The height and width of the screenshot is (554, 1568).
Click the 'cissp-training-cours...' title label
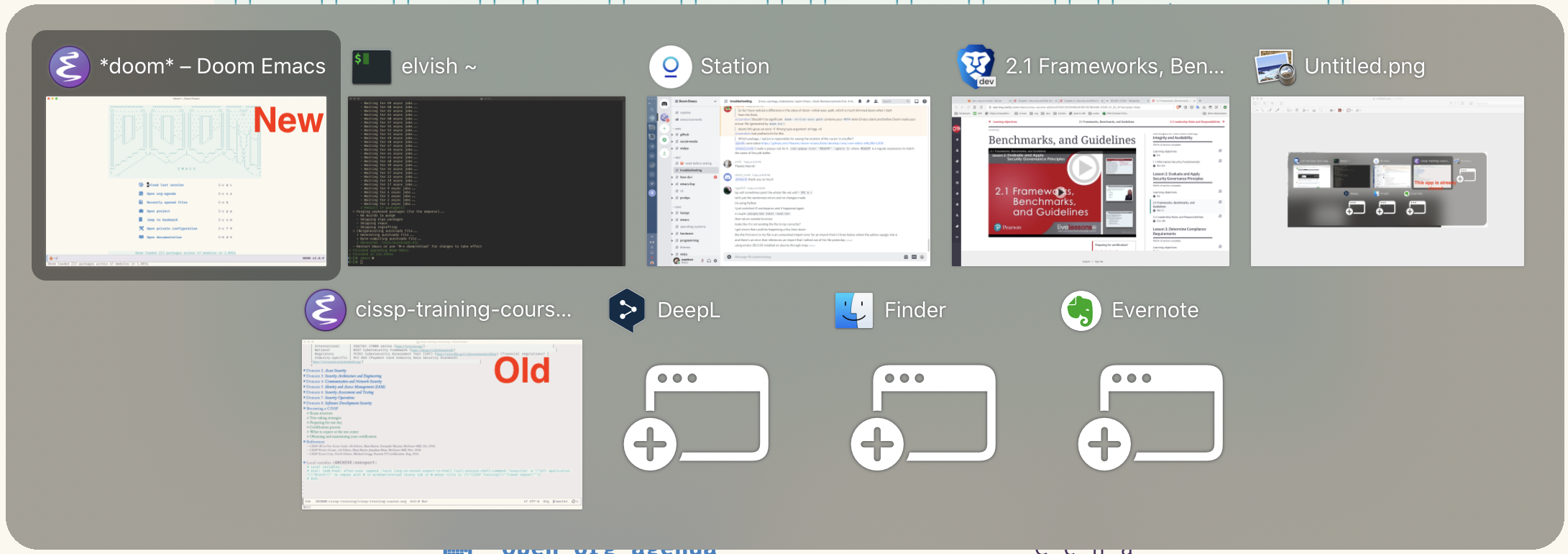tap(464, 309)
